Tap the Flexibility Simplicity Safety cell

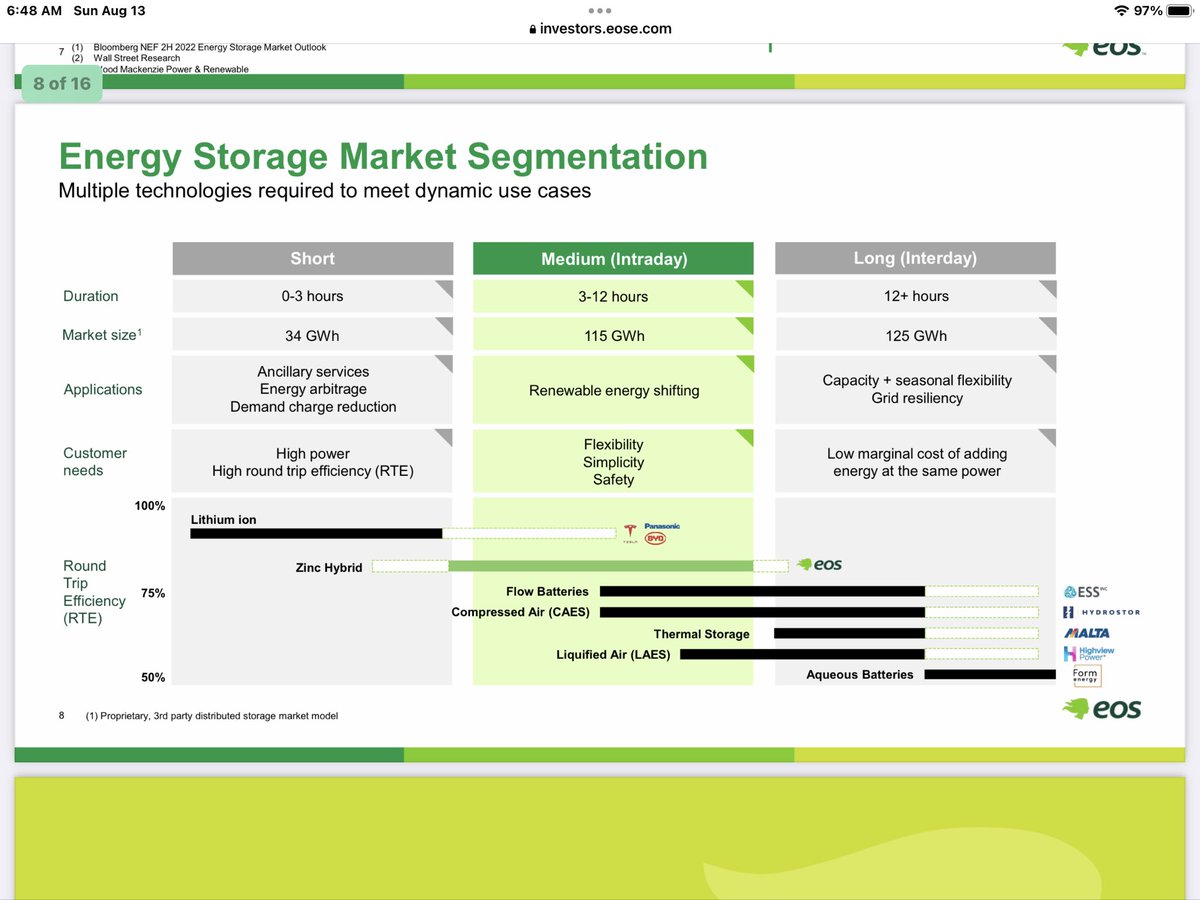(x=614, y=462)
